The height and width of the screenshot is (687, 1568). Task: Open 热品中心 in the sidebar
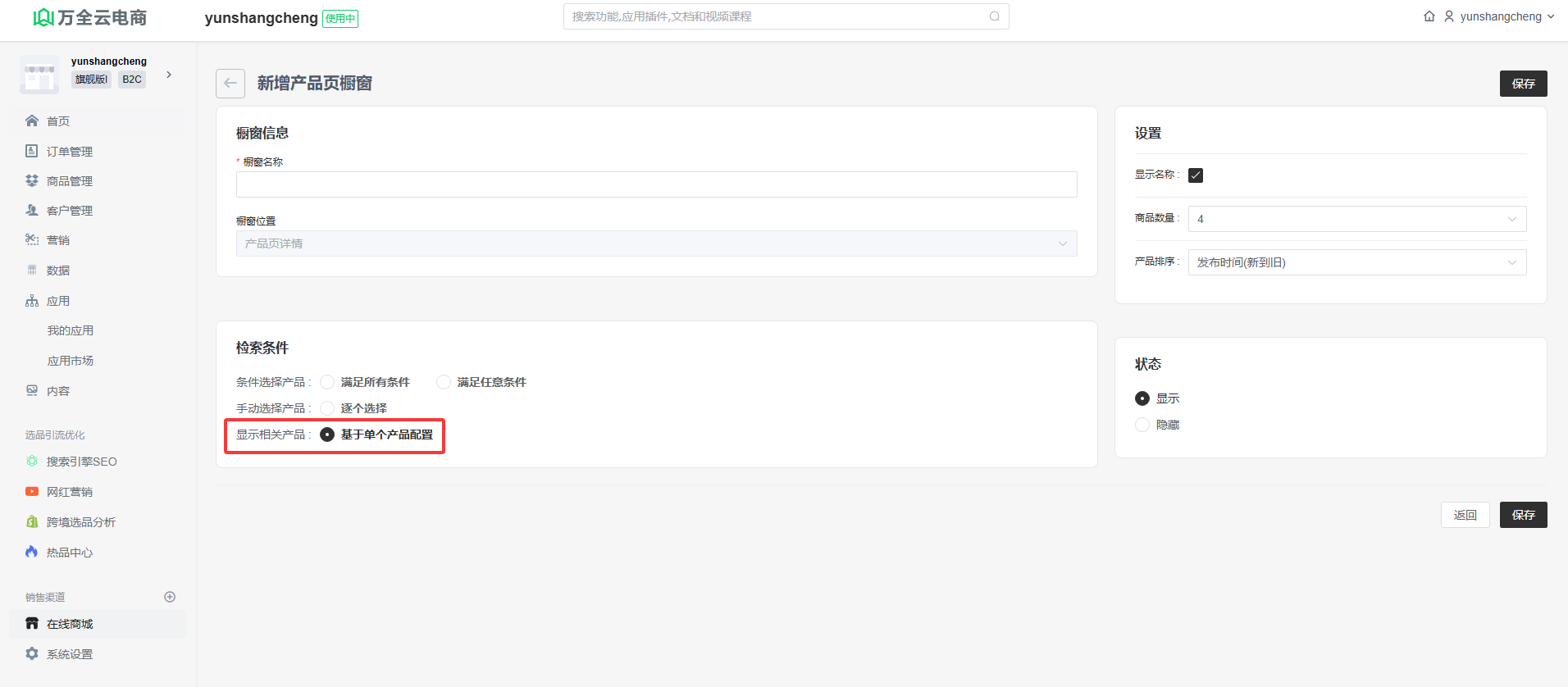[x=70, y=553]
